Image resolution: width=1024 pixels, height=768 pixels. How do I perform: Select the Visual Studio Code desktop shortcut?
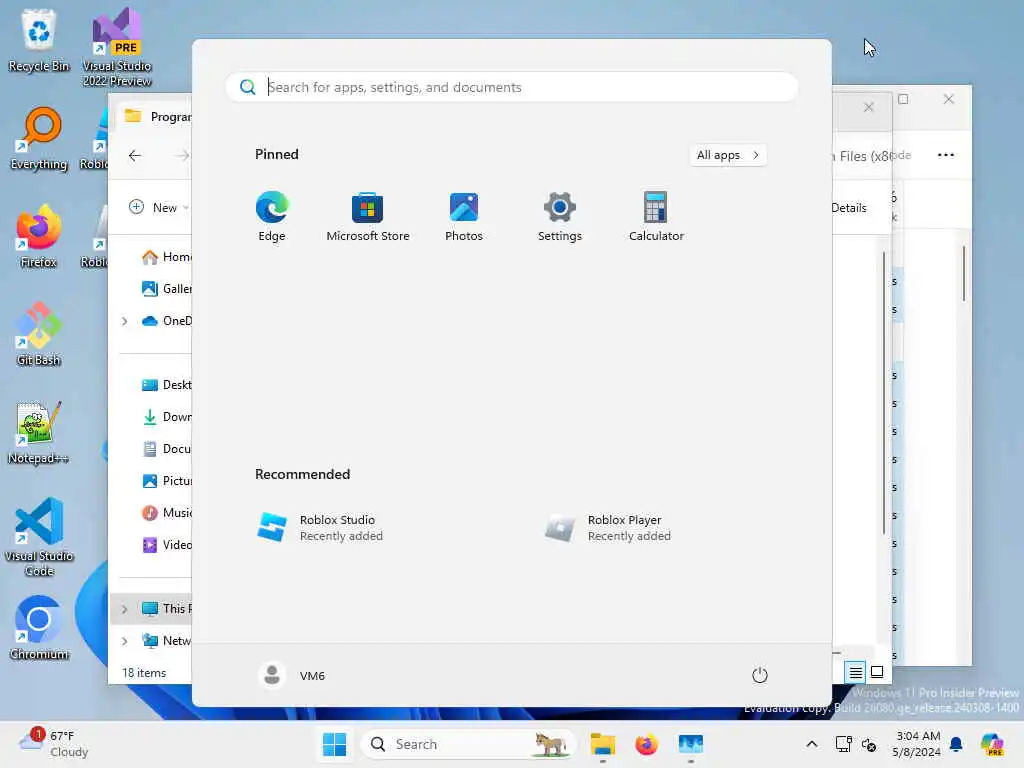tap(39, 537)
